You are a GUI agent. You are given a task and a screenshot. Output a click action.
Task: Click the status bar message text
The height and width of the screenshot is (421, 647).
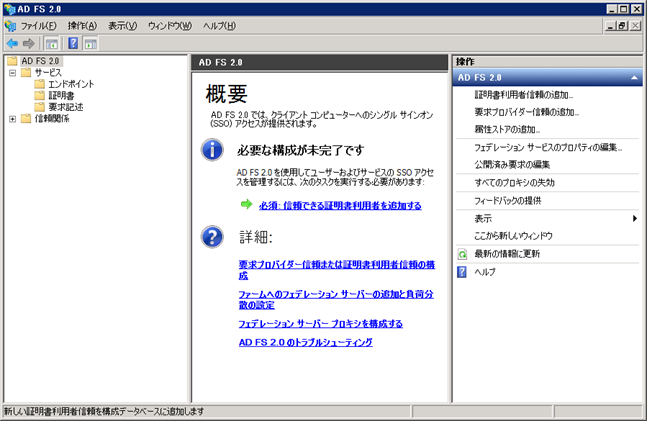pos(104,411)
